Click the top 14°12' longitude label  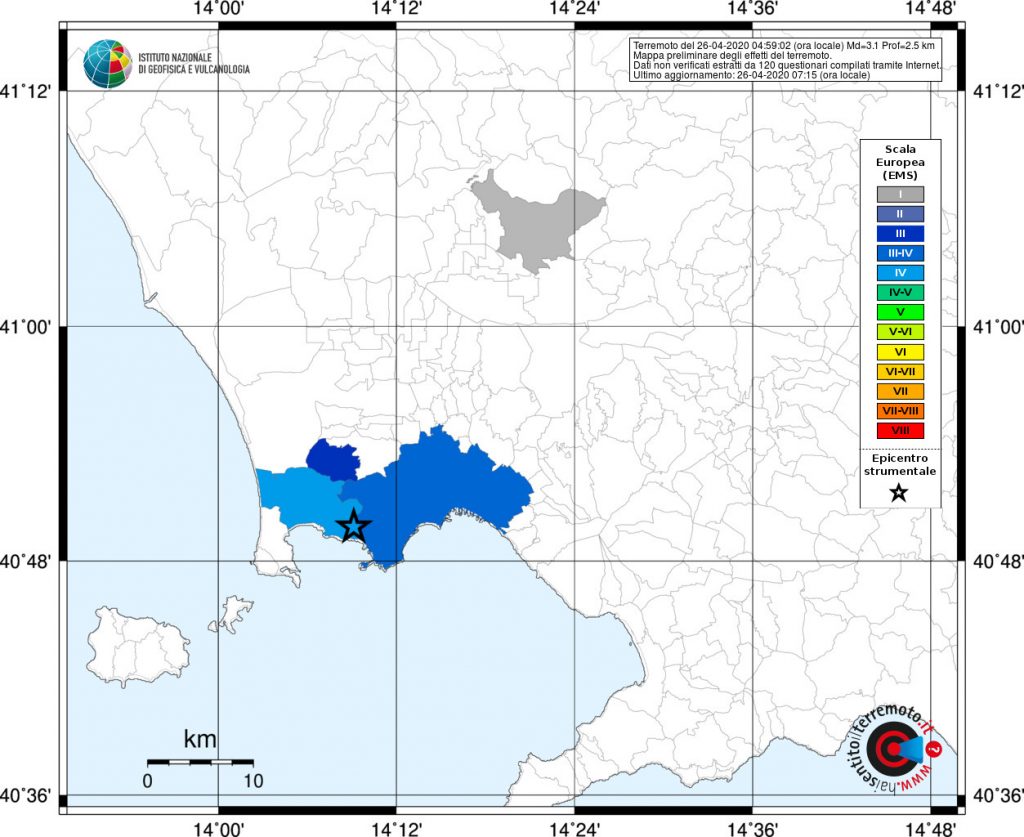click(396, 8)
